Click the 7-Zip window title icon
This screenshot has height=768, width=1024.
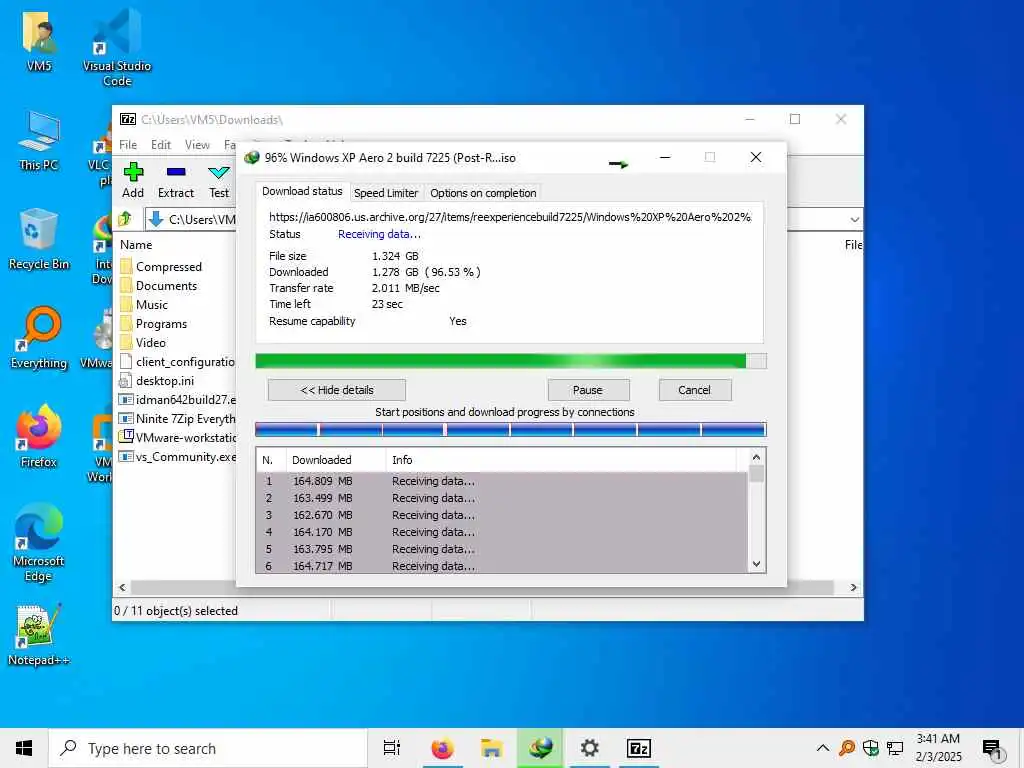[128, 119]
